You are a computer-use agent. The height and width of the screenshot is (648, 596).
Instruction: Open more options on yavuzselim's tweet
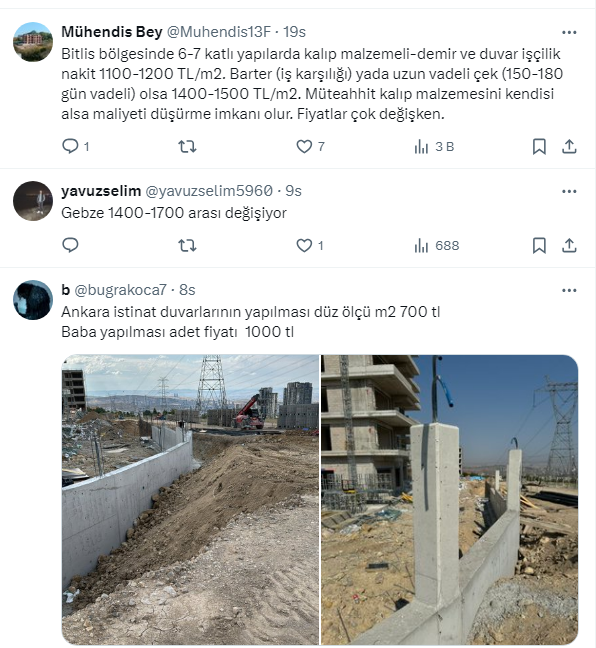pyautogui.click(x=569, y=191)
